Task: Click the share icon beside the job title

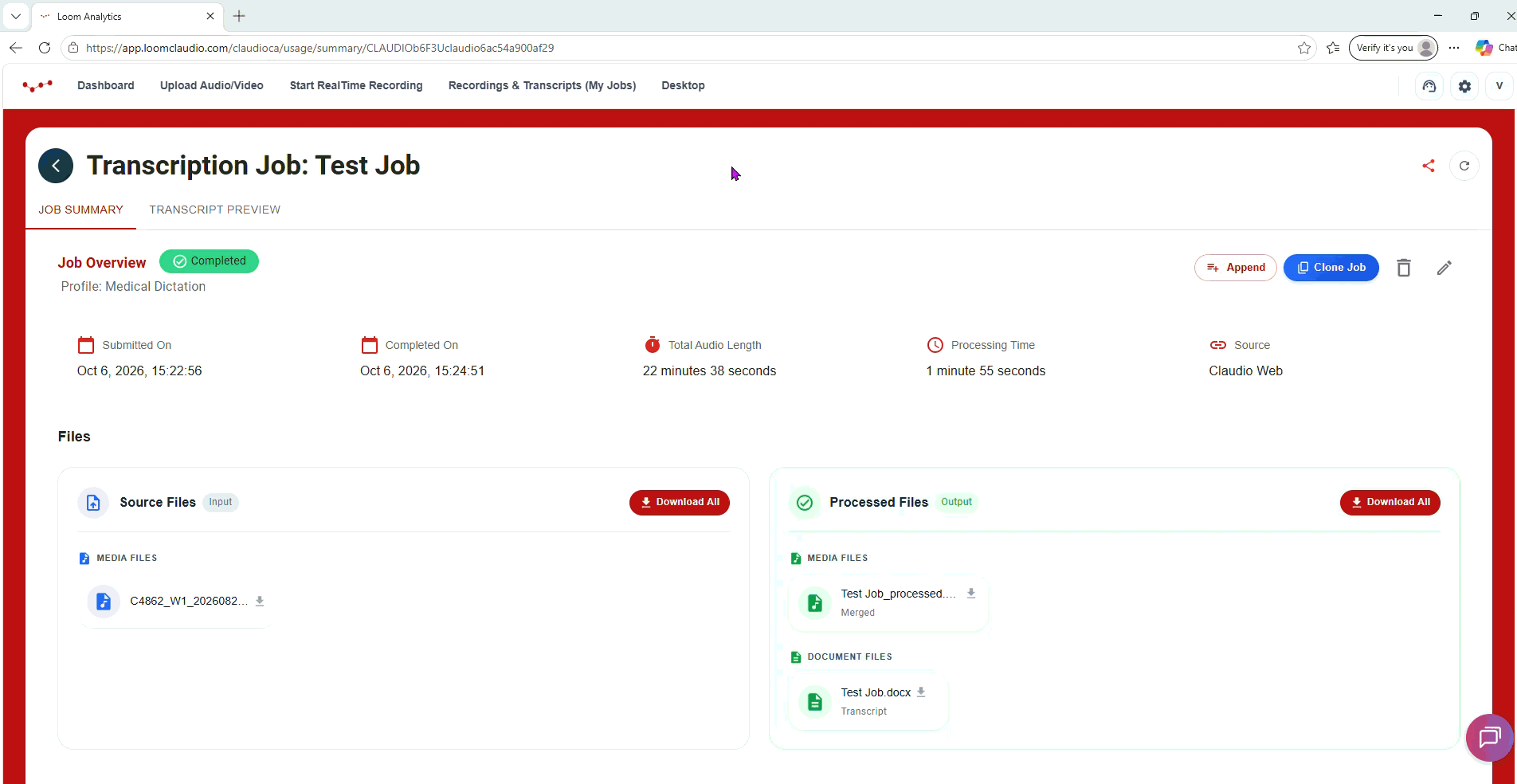Action: 1429,166
